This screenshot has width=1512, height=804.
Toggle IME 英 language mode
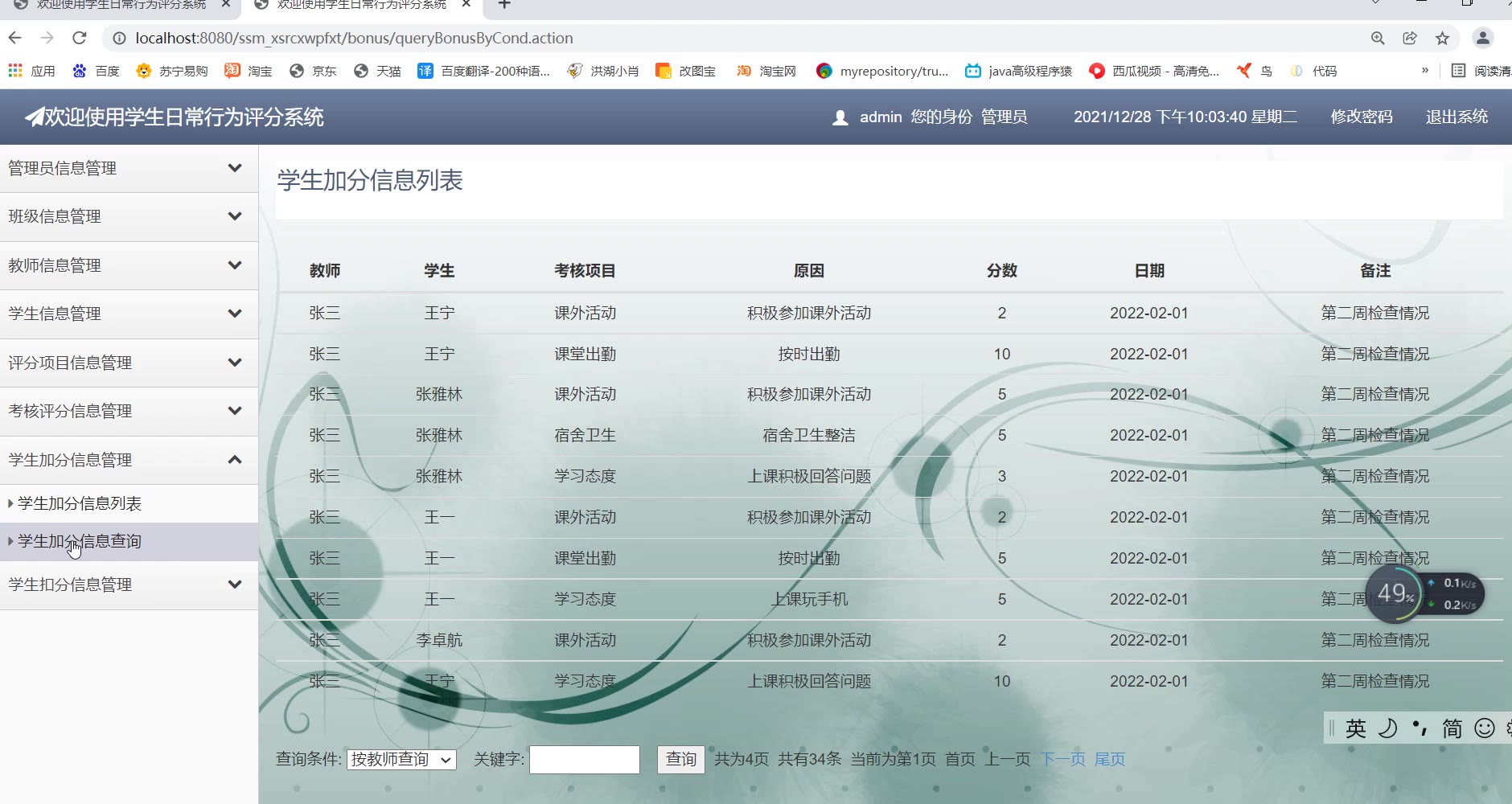pos(1356,728)
